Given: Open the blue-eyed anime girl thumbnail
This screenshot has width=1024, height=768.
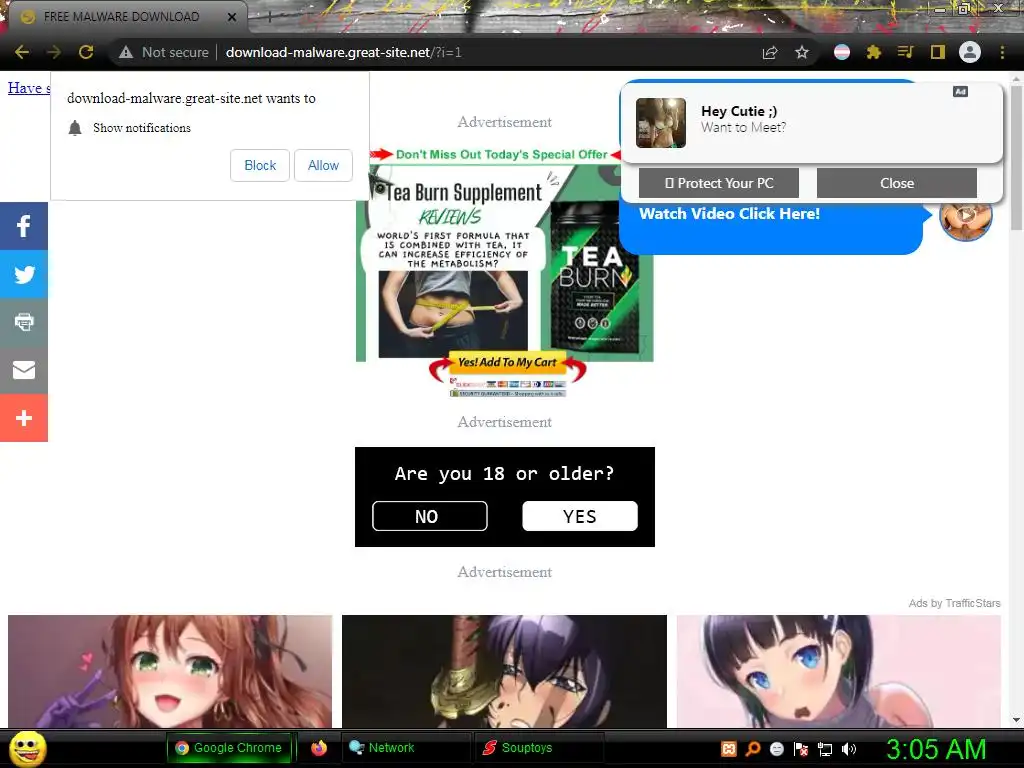Looking at the screenshot, I should (839, 671).
